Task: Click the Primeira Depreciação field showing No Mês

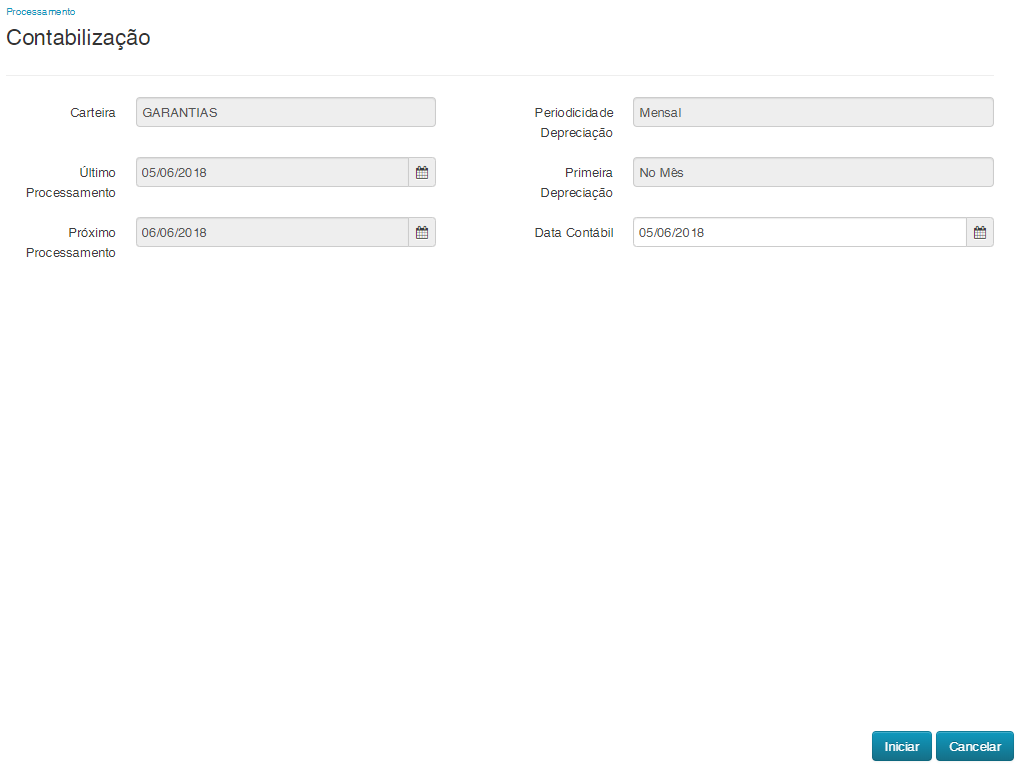Action: tap(813, 173)
